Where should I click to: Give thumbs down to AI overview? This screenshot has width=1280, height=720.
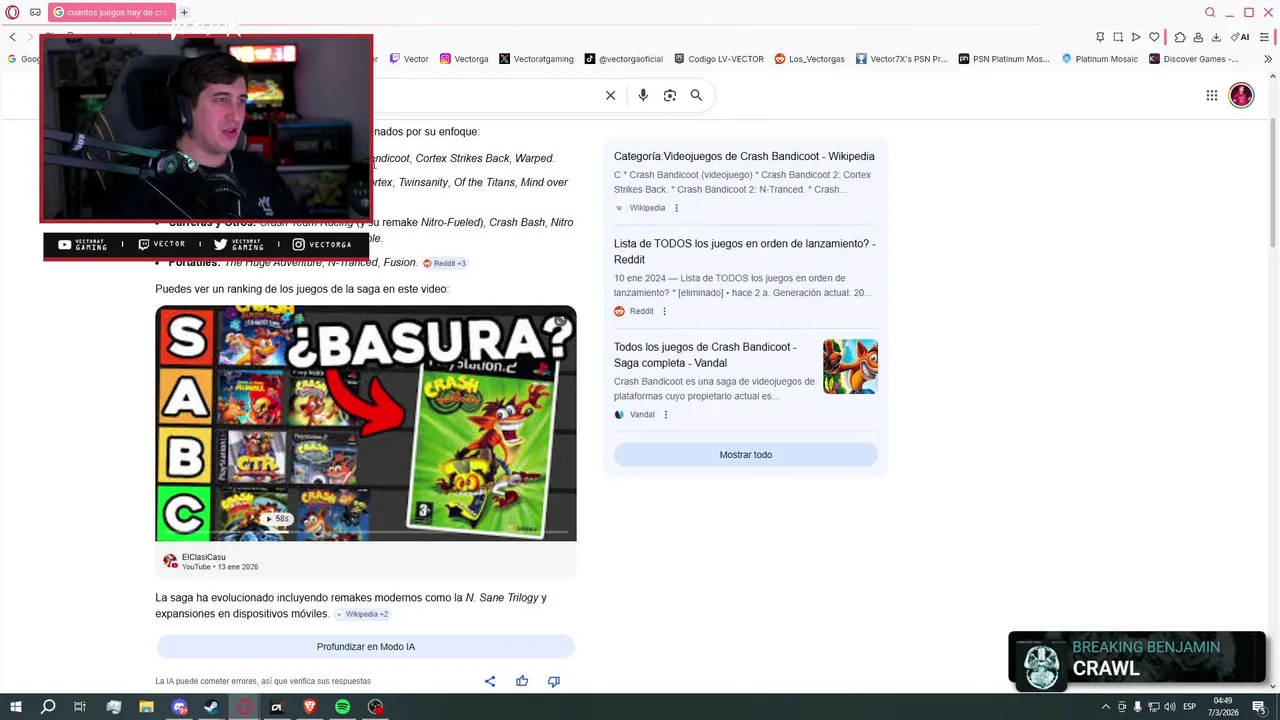[554, 681]
